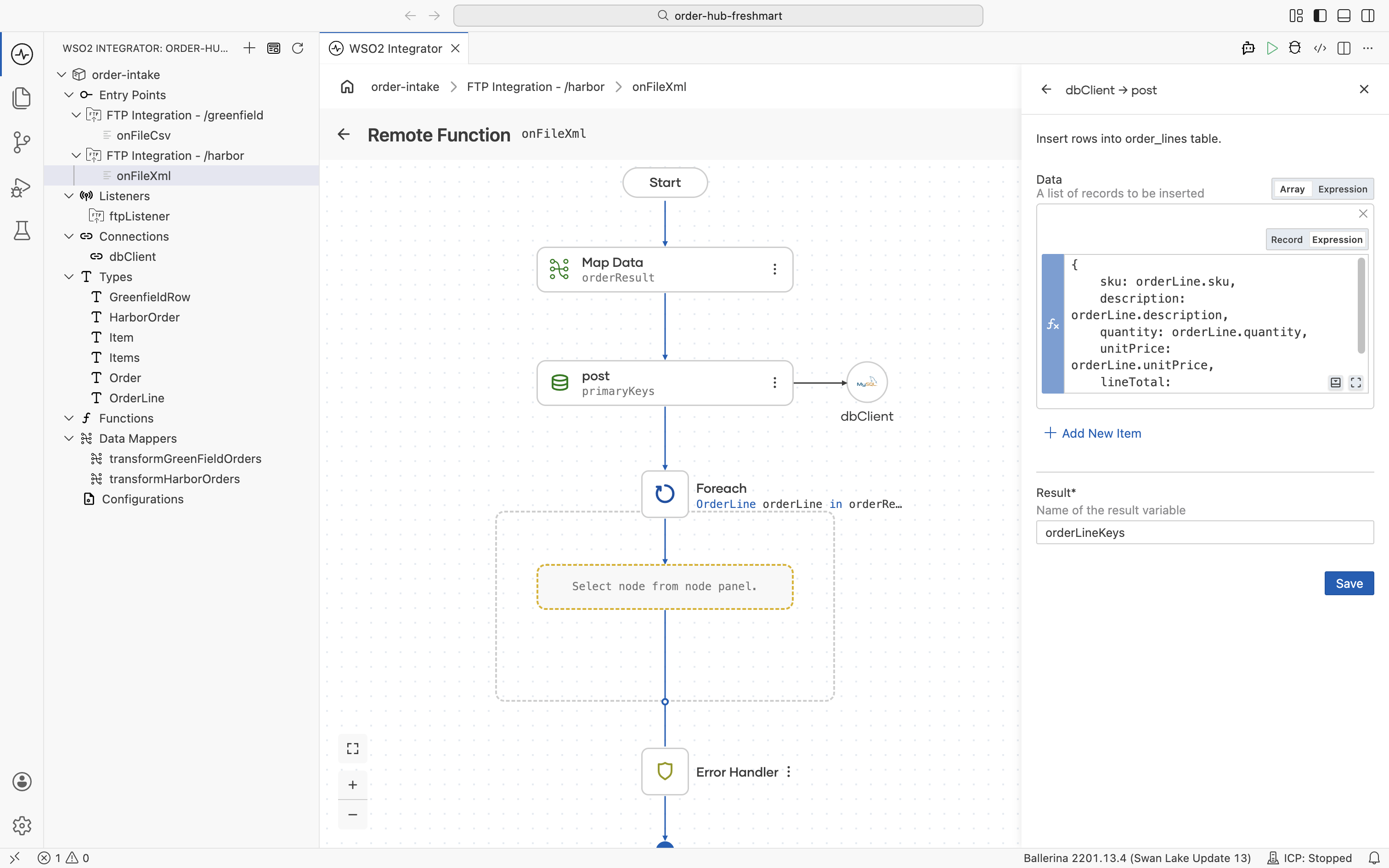The width and height of the screenshot is (1389, 868).
Task: Collapse the Listeners section
Action: tap(69, 196)
